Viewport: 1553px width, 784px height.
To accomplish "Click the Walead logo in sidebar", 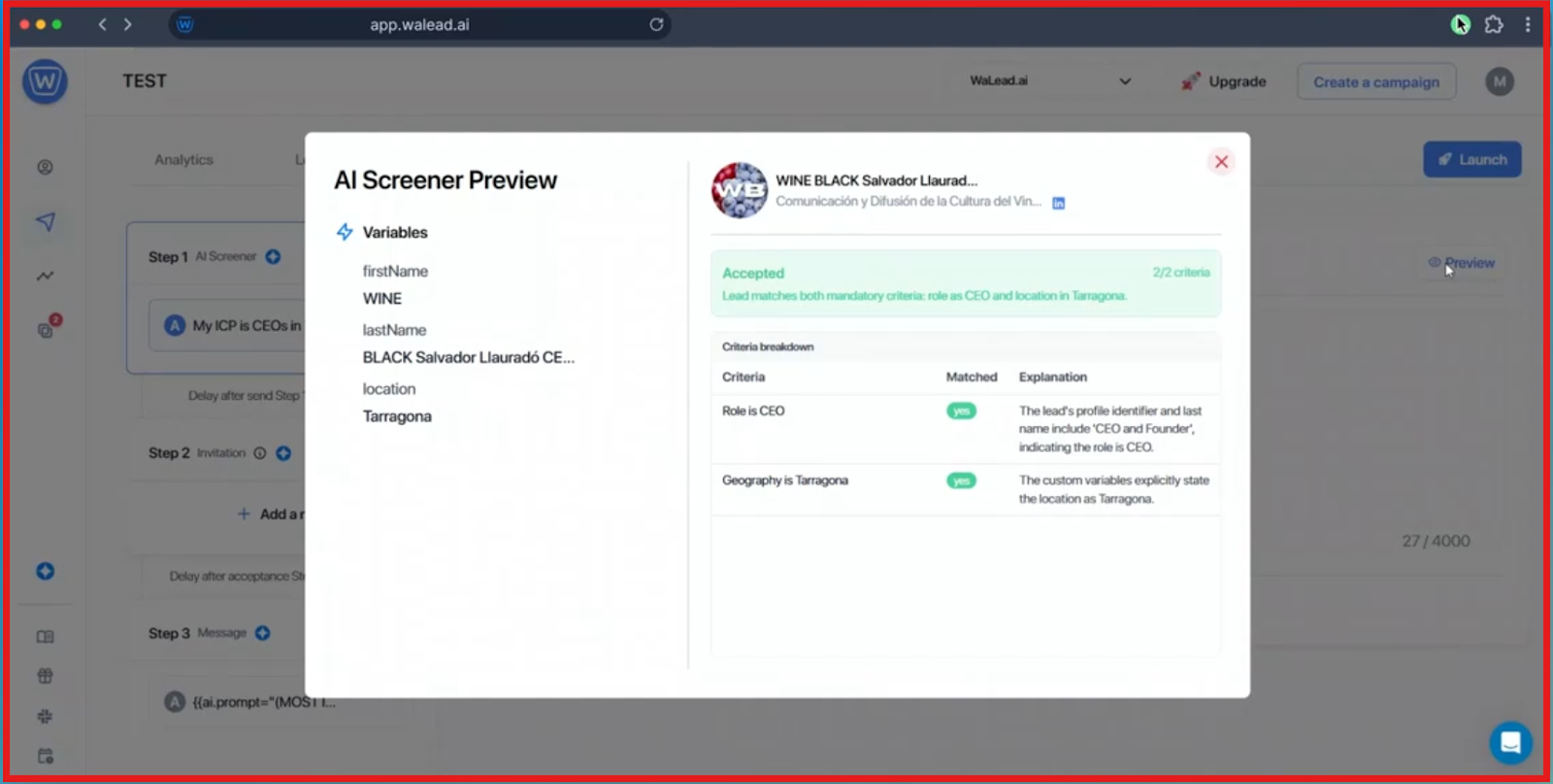I will 45,82.
